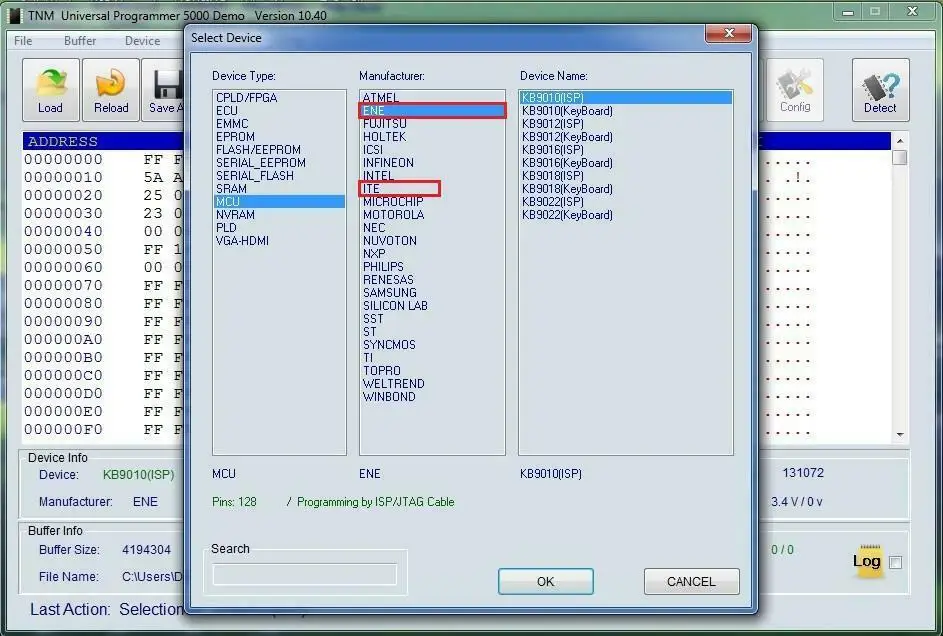Click the Log note icon
This screenshot has height=636, width=943.
(867, 561)
